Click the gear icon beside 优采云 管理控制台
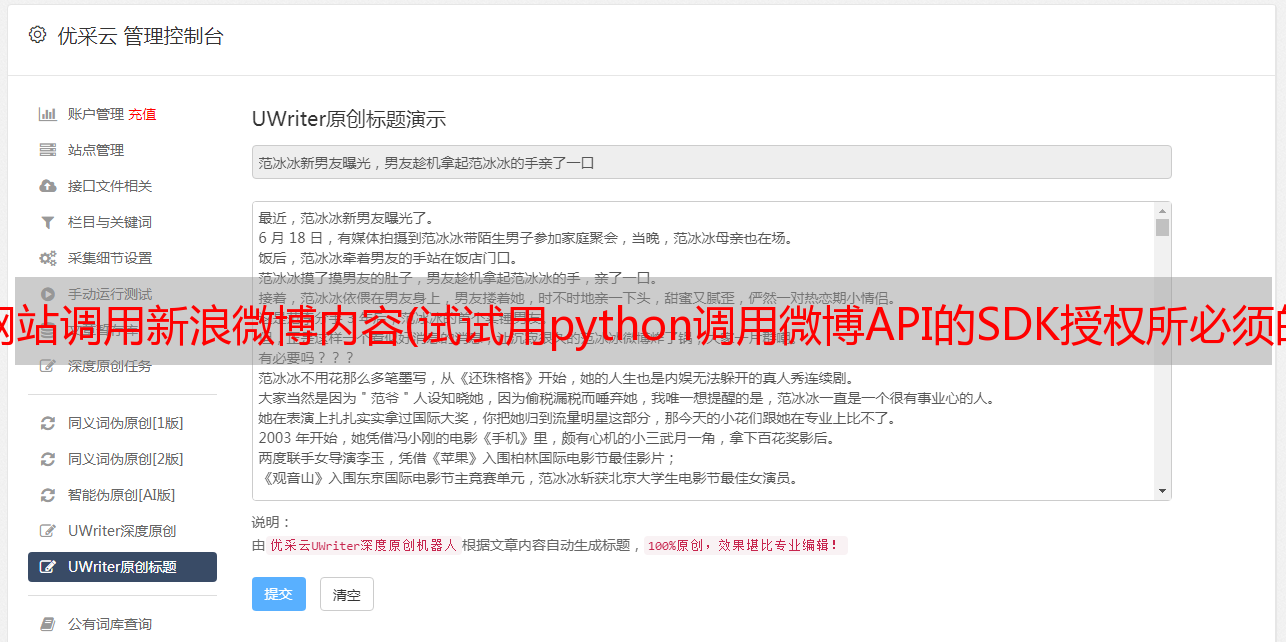This screenshot has width=1286, height=642. pyautogui.click(x=37, y=35)
